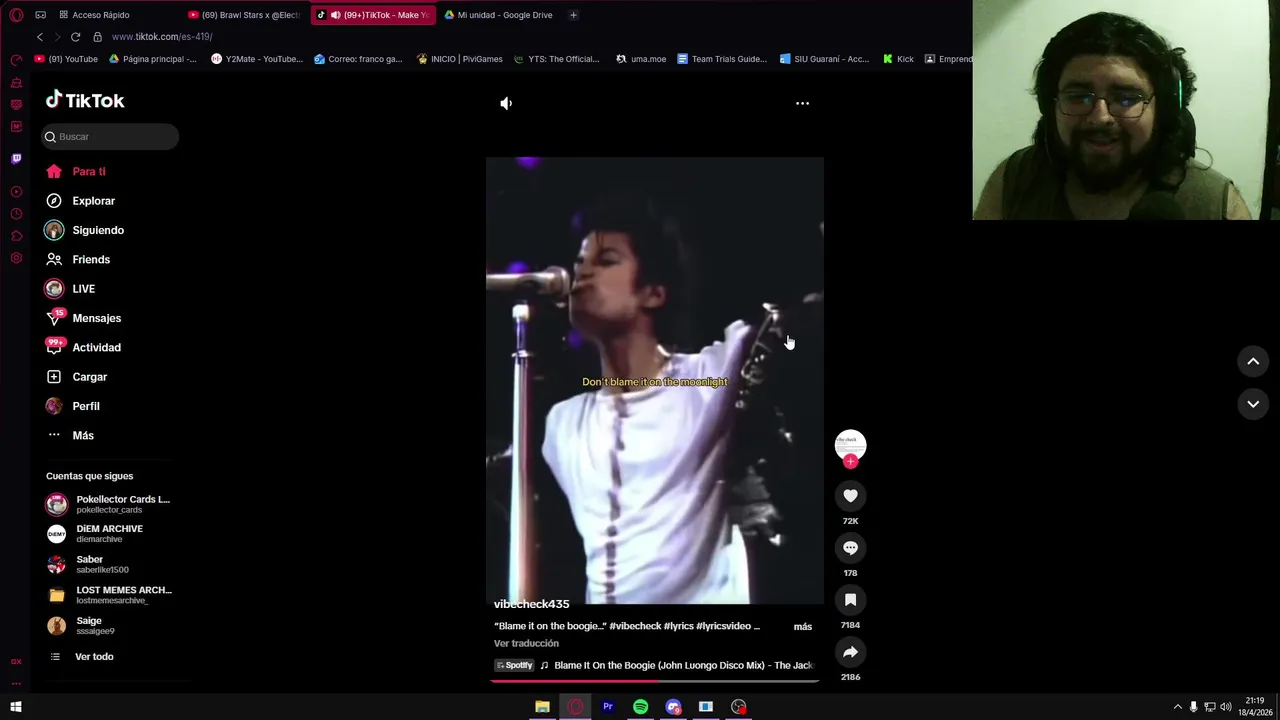Click the TikTok logo
1280x720 pixels.
(85, 100)
